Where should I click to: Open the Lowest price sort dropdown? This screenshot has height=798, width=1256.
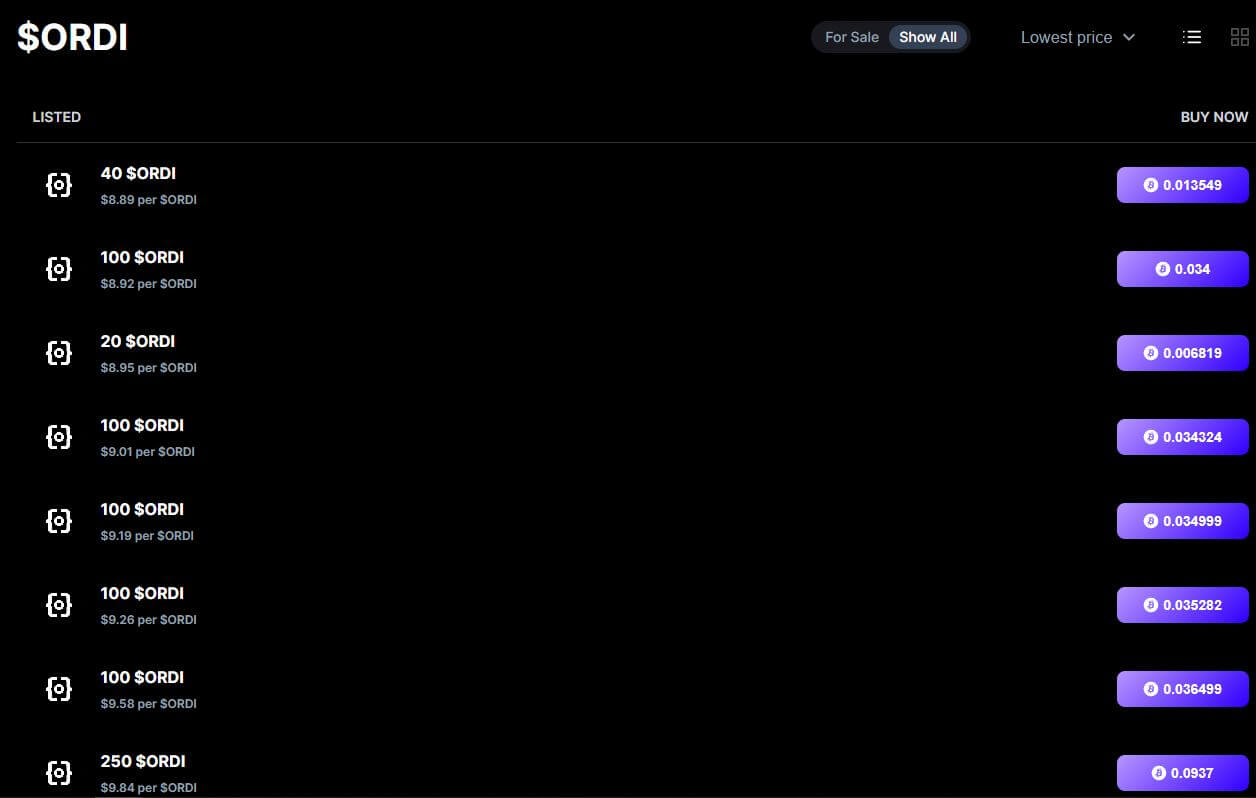coord(1078,37)
